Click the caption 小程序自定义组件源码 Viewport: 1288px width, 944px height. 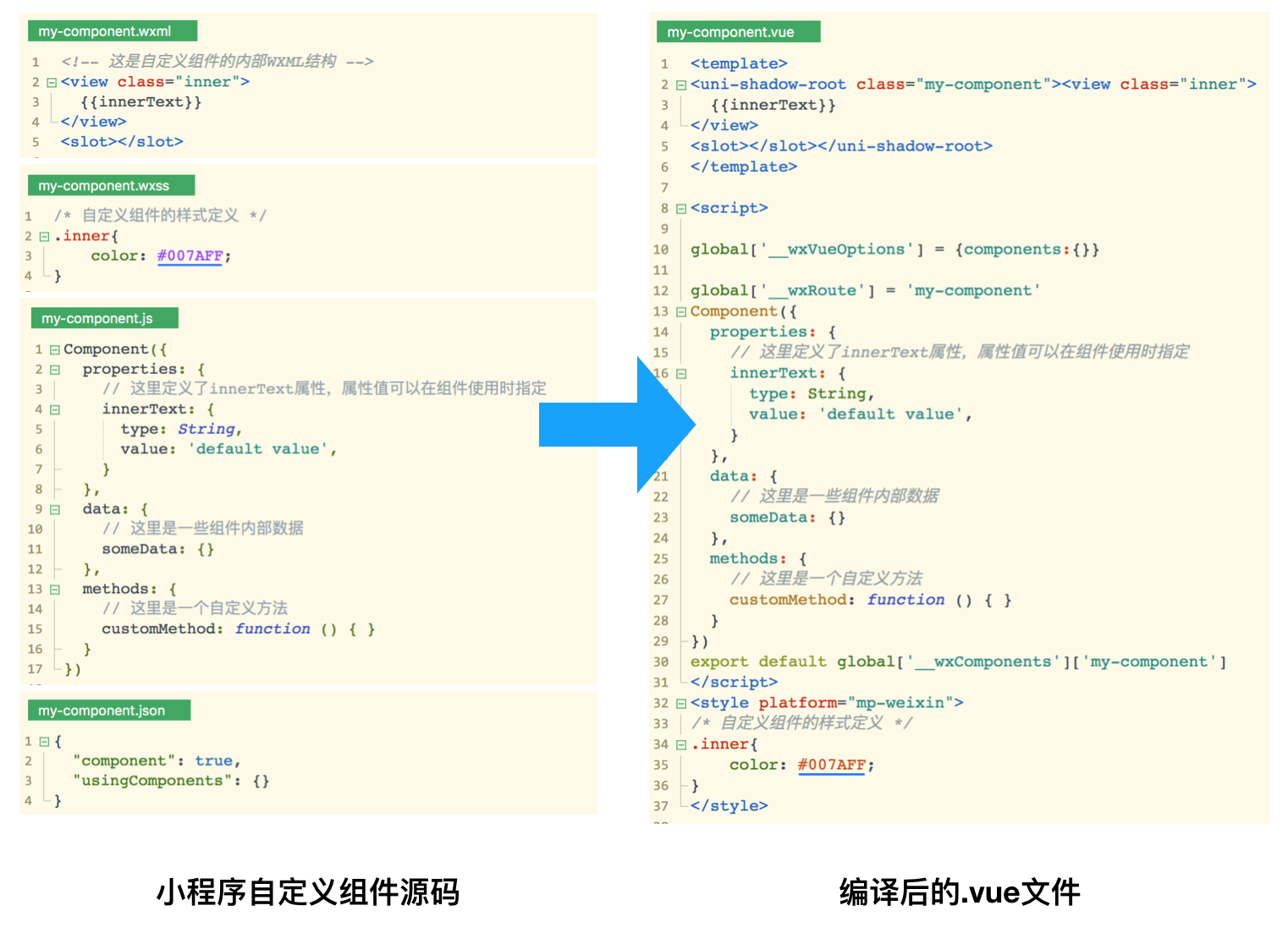point(308,892)
